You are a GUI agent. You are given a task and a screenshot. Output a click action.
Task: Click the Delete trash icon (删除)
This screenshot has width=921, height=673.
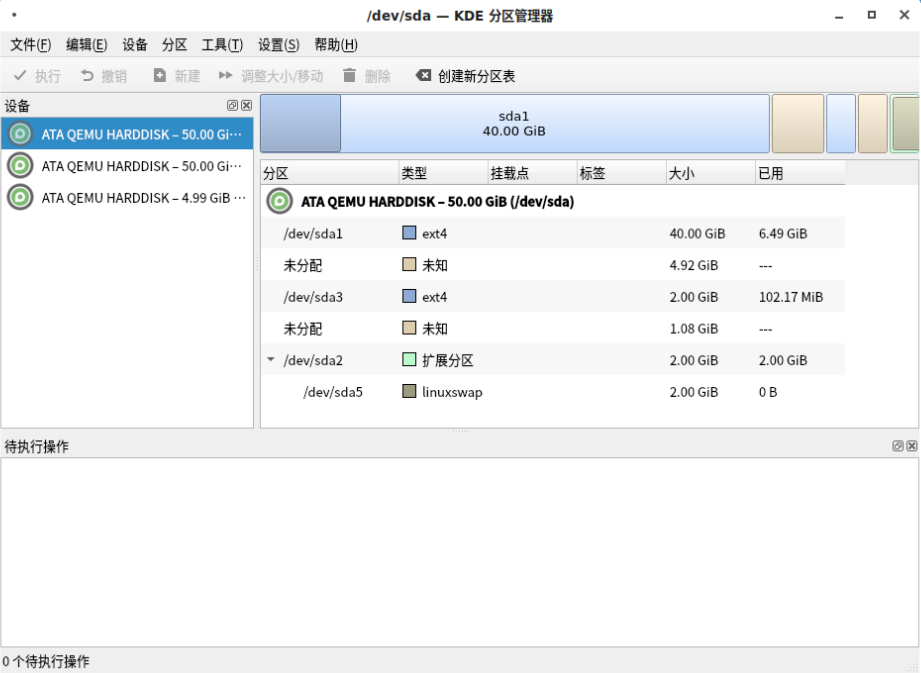(349, 76)
